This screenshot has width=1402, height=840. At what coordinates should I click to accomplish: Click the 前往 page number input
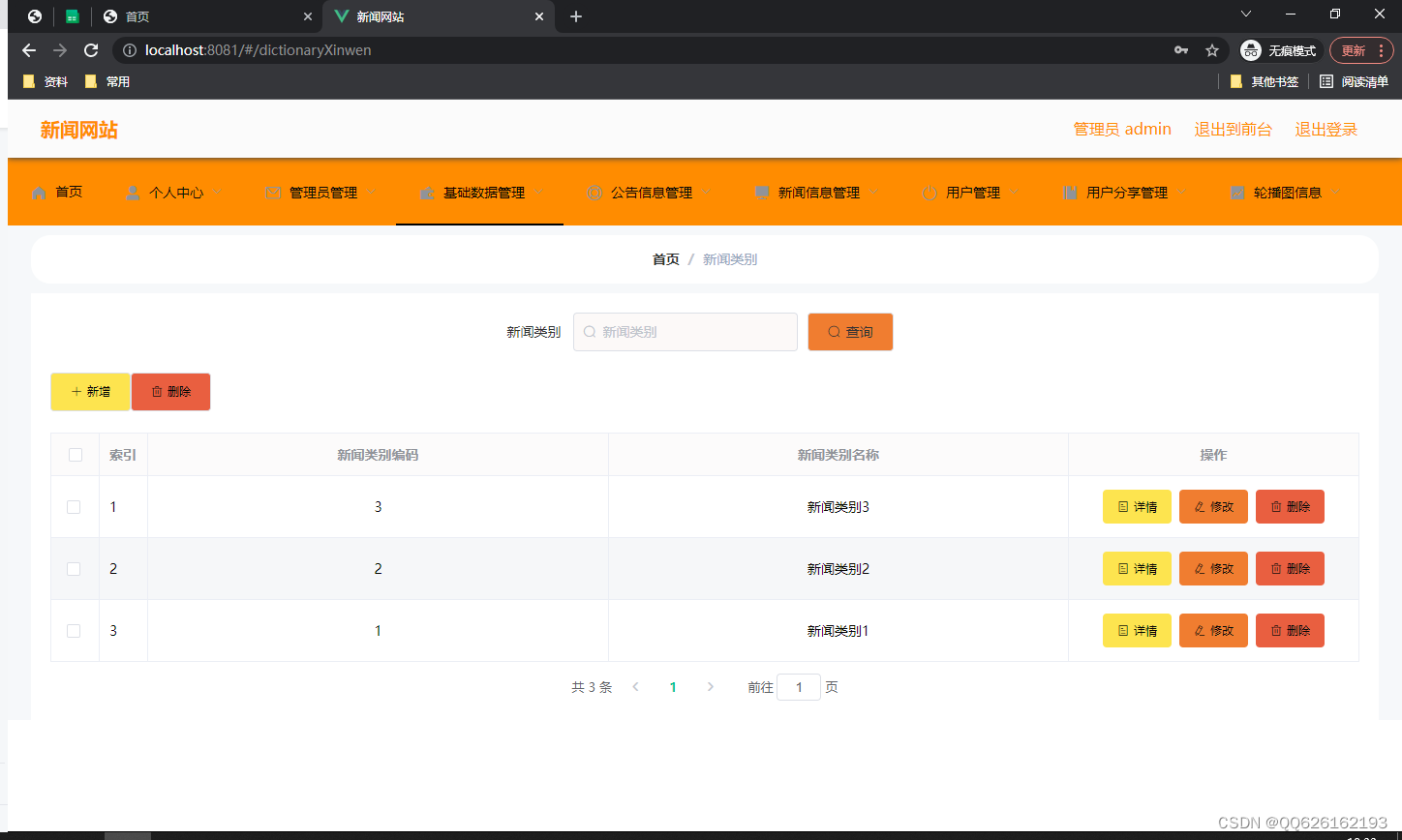click(799, 687)
